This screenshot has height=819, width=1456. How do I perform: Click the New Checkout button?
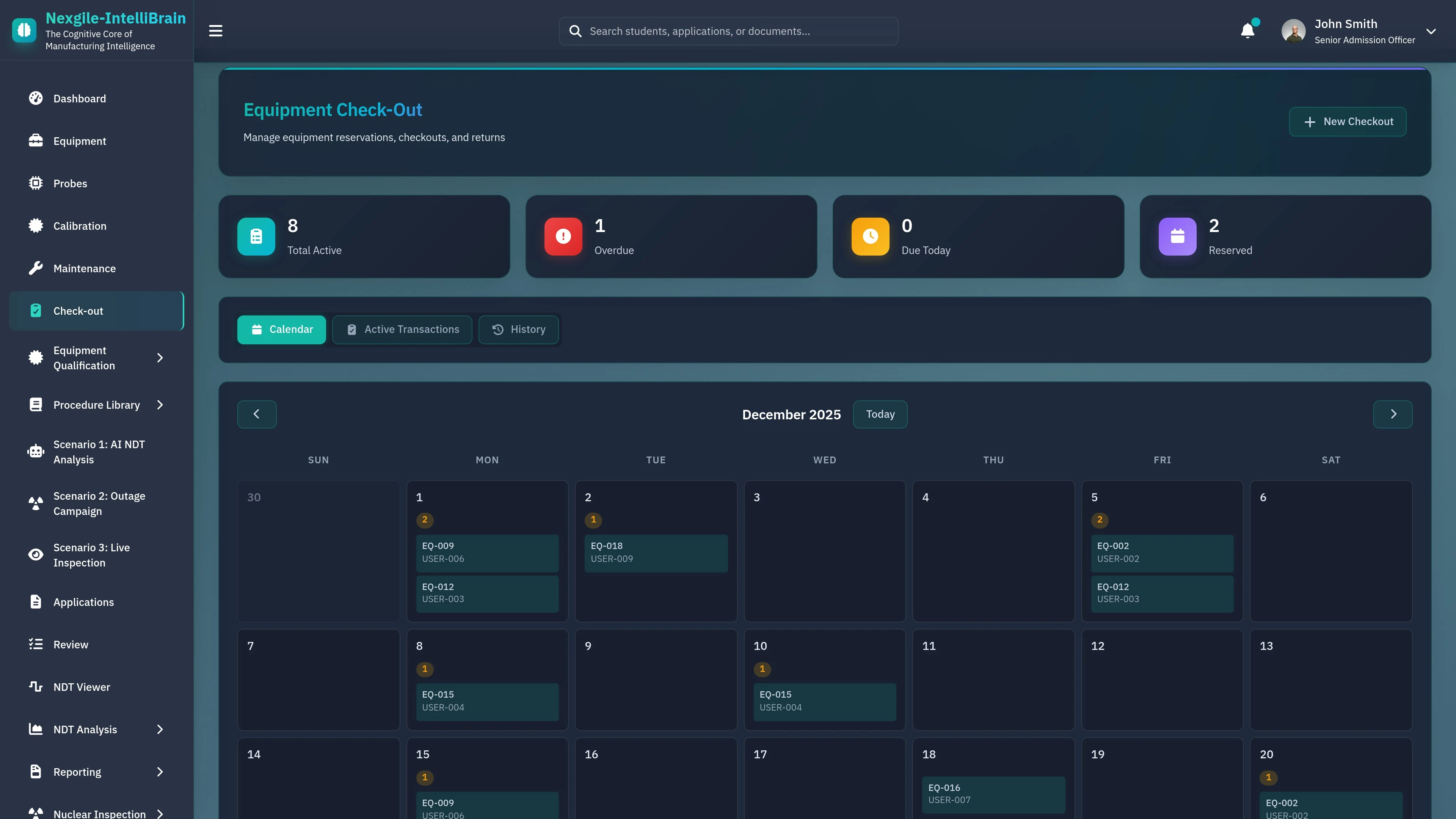coord(1348,121)
